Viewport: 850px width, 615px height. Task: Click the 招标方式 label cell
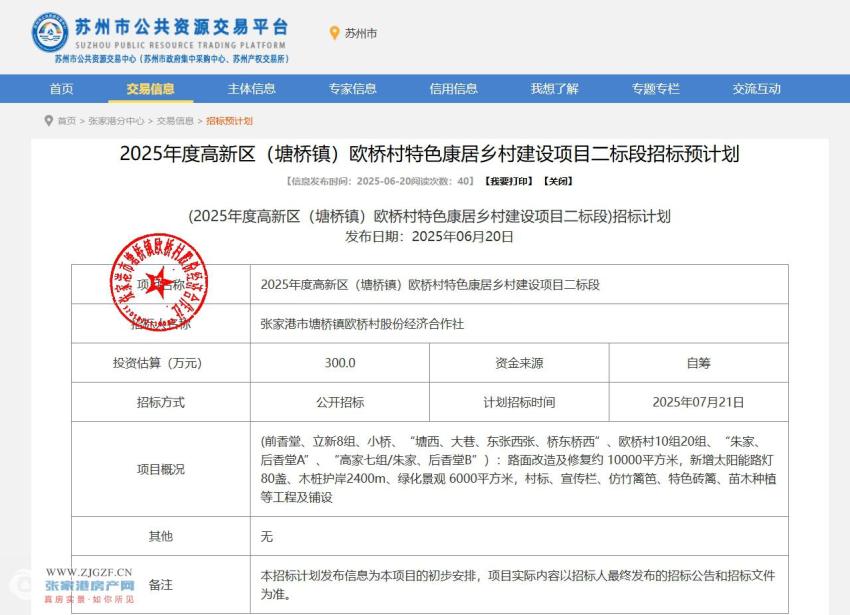click(x=160, y=402)
